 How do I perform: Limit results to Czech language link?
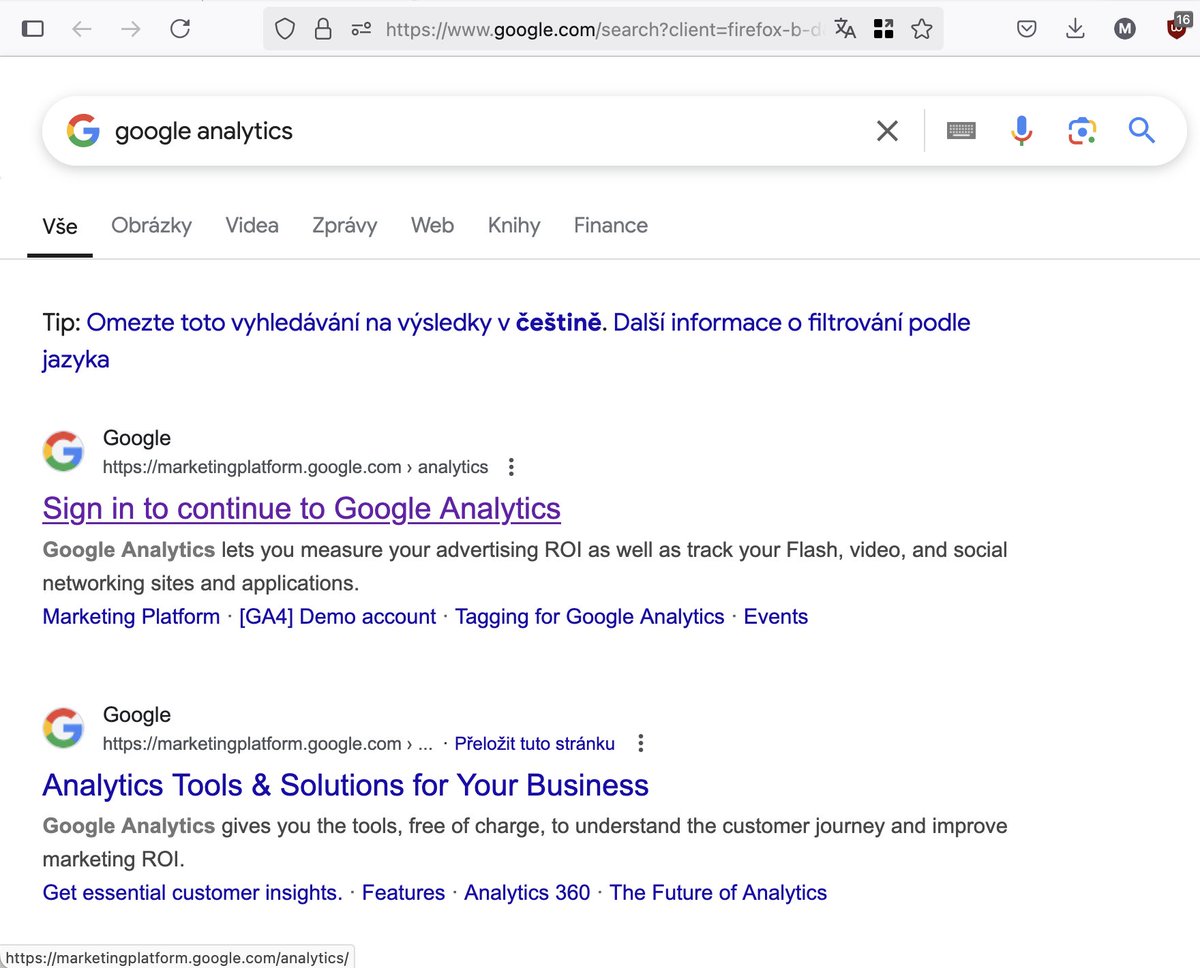coord(344,323)
